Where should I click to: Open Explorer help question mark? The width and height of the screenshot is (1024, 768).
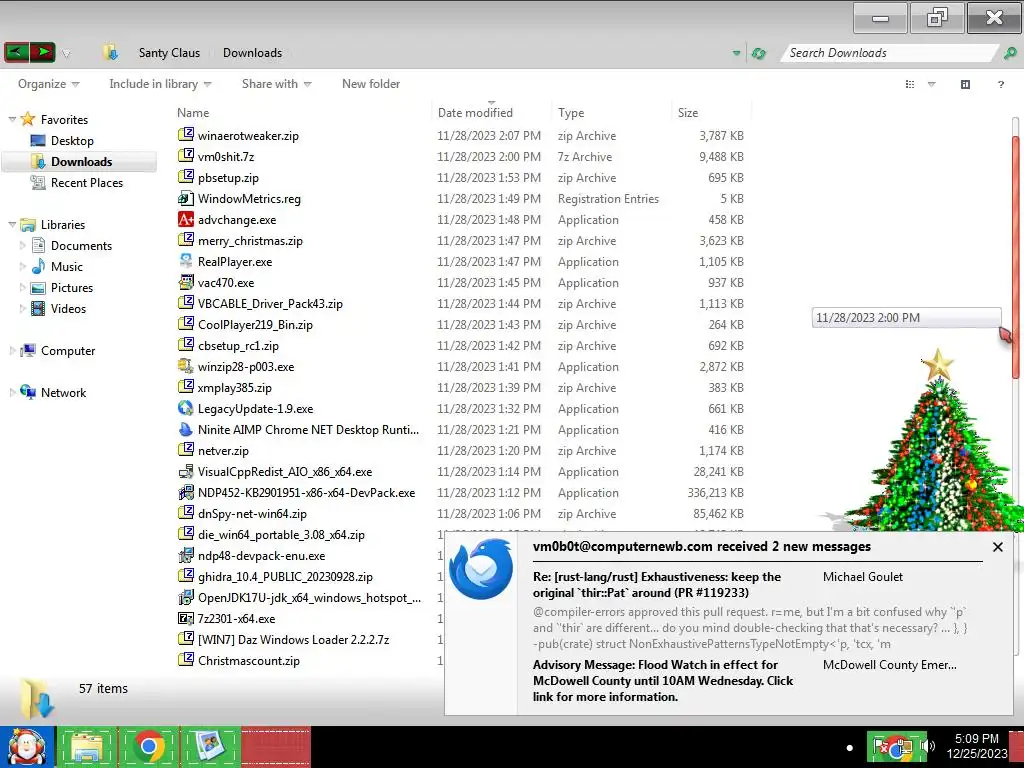[x=1000, y=84]
